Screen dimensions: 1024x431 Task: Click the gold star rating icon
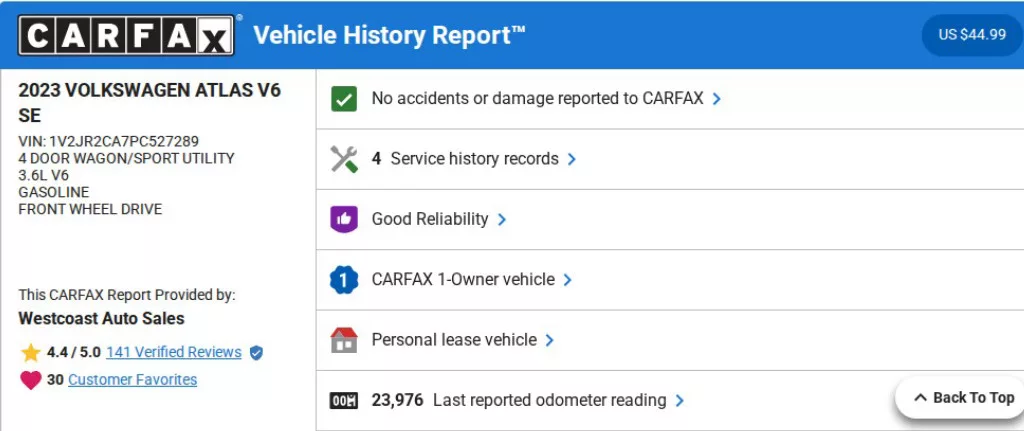pos(31,352)
